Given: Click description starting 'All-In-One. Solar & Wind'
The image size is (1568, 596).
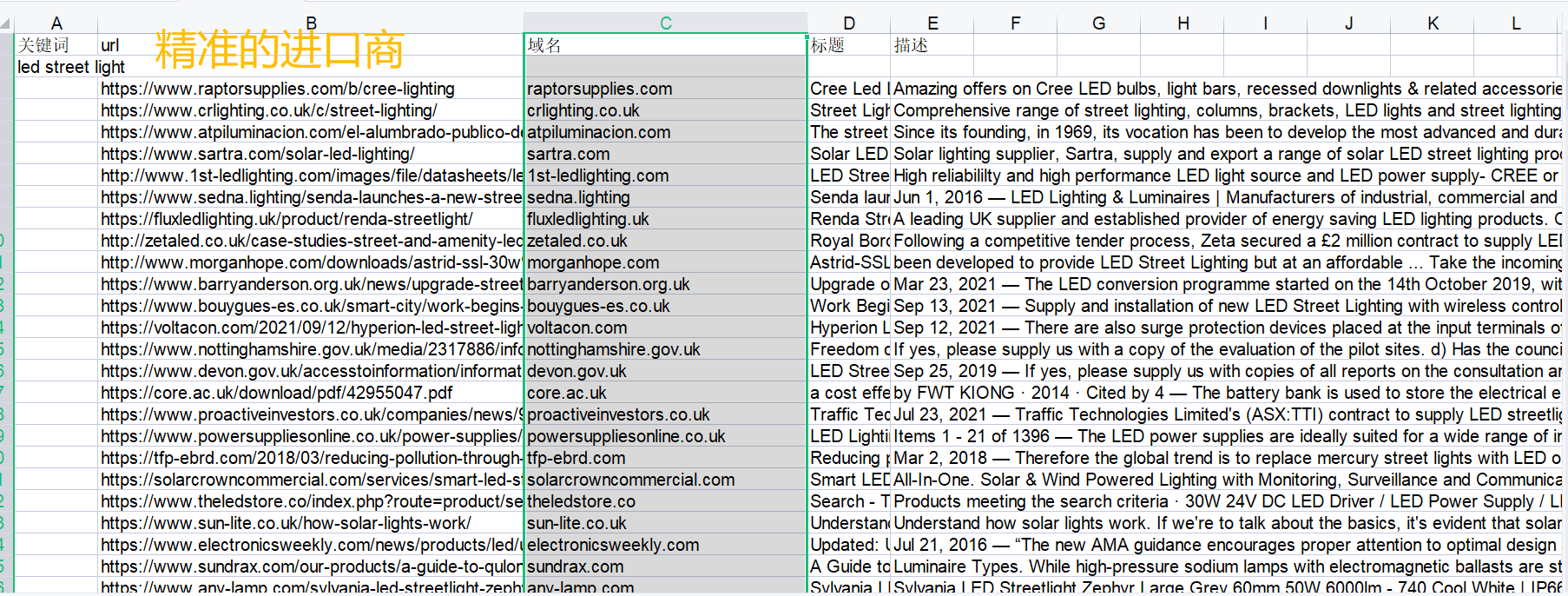Looking at the screenshot, I should click(1227, 480).
